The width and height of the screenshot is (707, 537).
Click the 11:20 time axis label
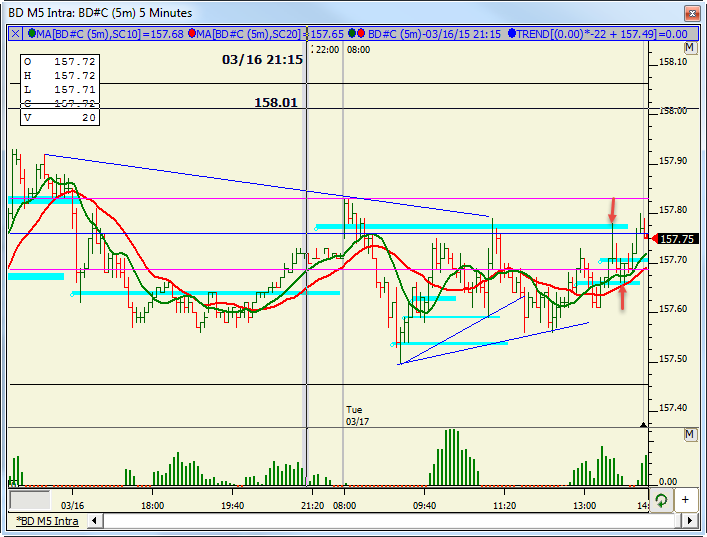click(x=505, y=505)
